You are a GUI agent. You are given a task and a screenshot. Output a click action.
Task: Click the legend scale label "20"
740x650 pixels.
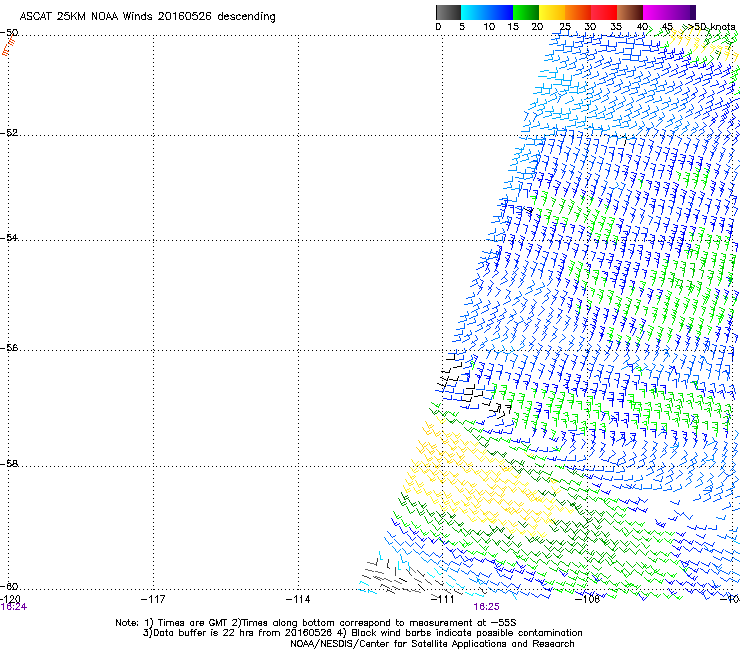537,27
